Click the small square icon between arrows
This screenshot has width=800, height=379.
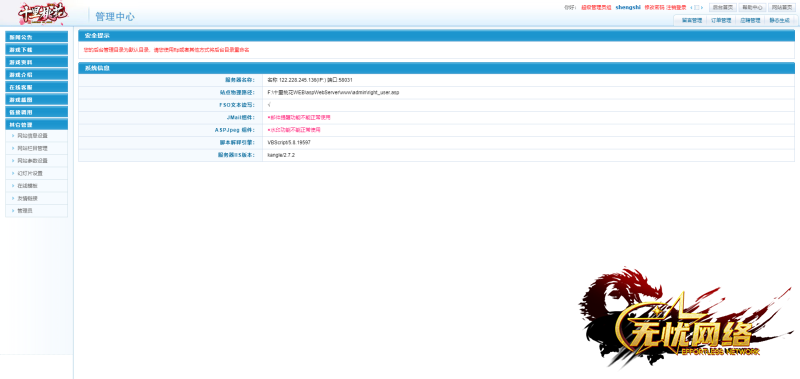tap(696, 7)
